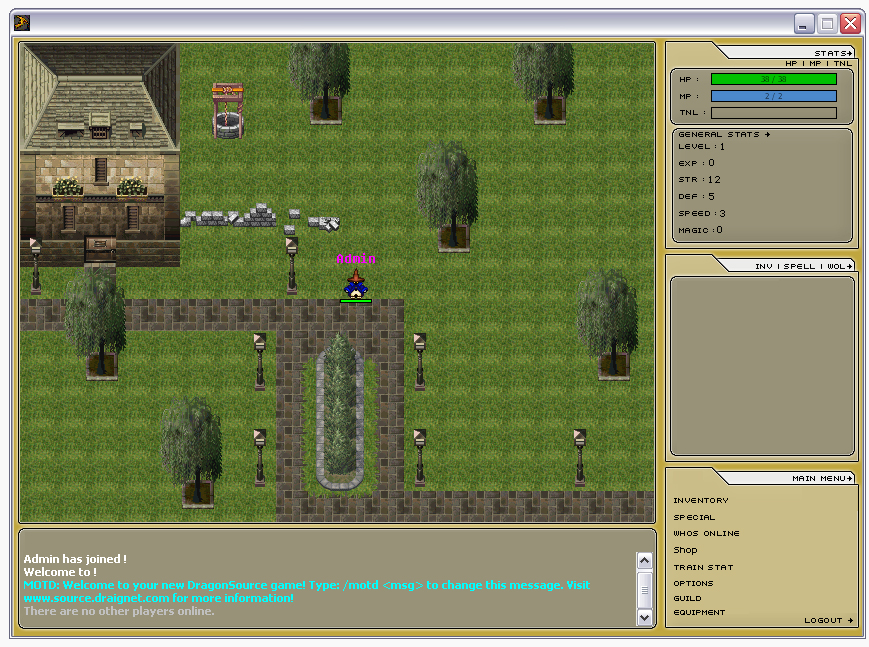Click the Admin player character sprite
The height and width of the screenshot is (647, 869).
355,283
